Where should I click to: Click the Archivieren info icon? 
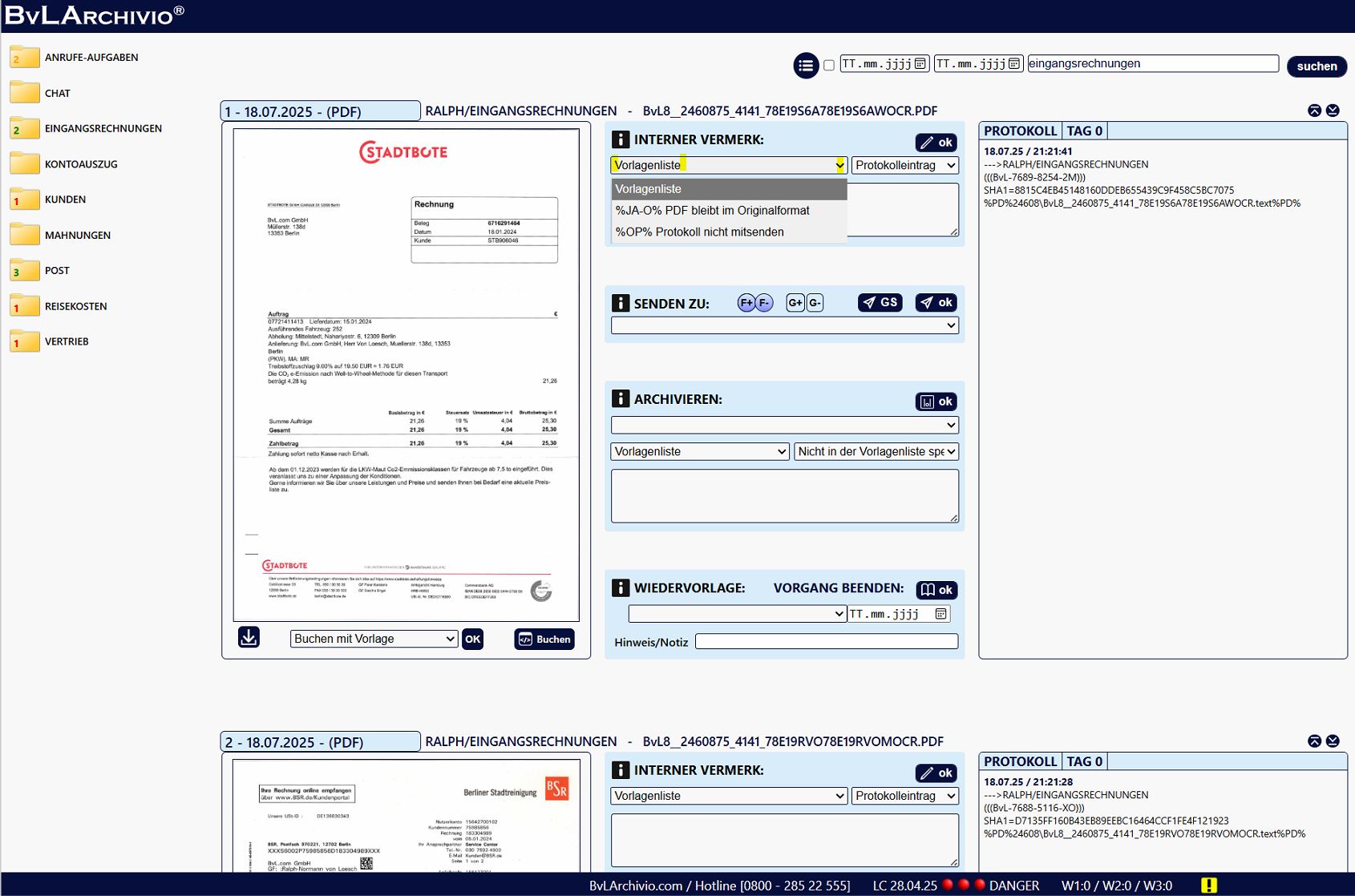tap(621, 399)
